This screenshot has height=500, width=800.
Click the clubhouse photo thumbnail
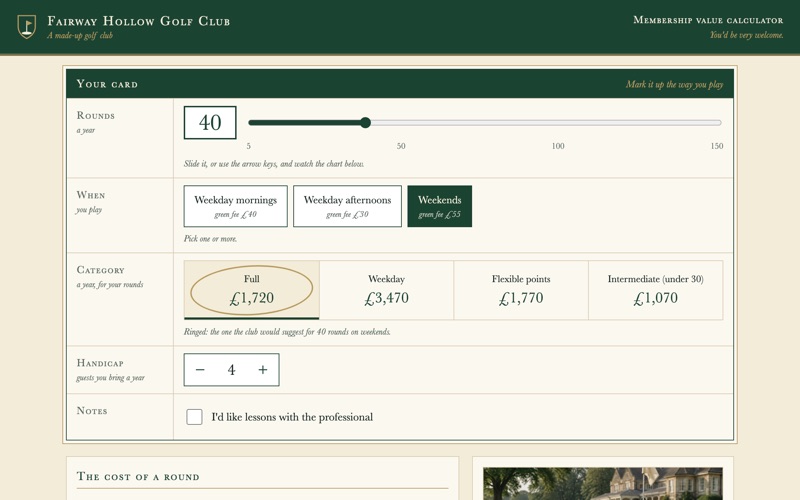(603, 484)
